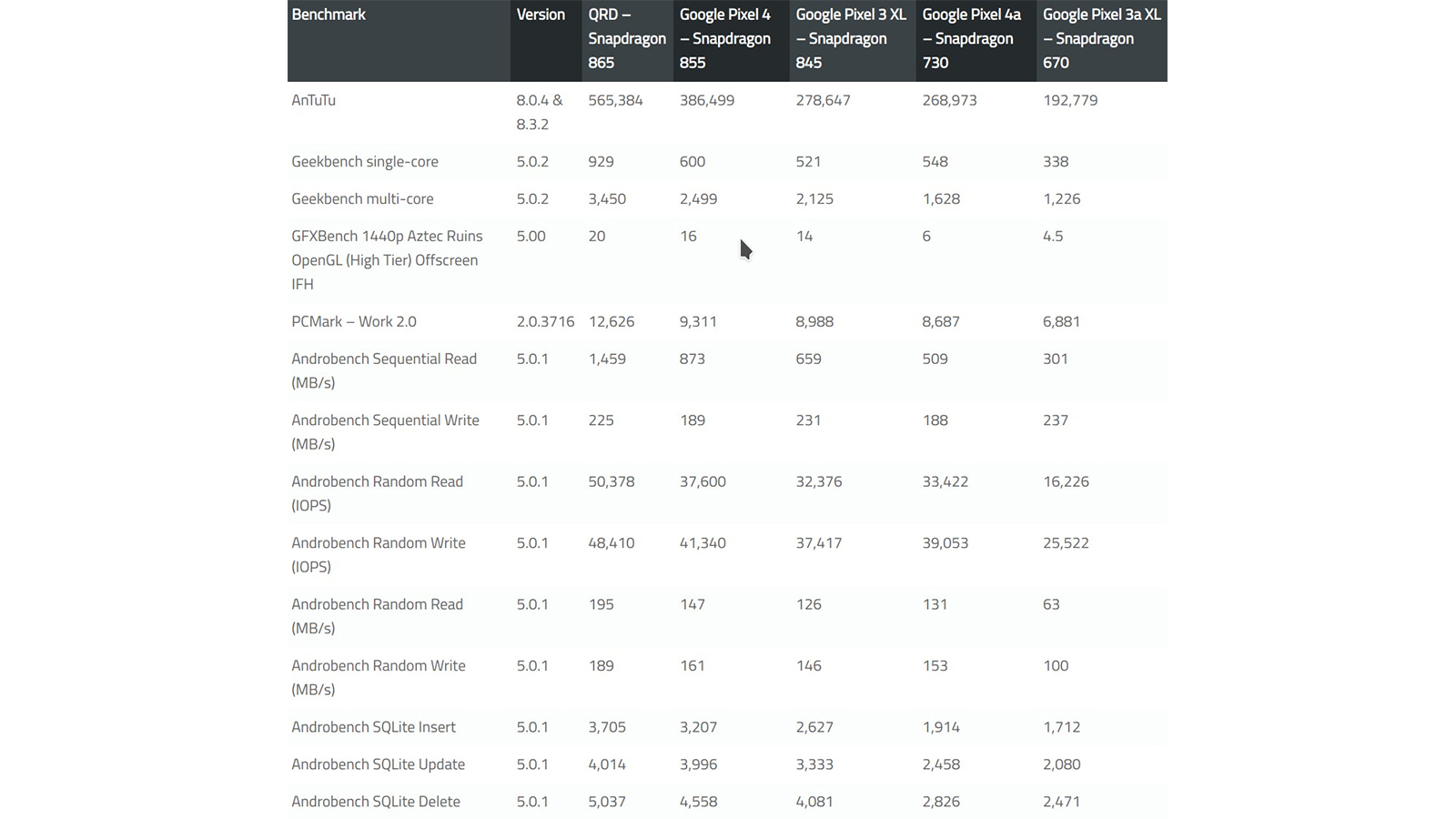
Task: Select the Google Pixel 4 column header
Action: pos(725,39)
